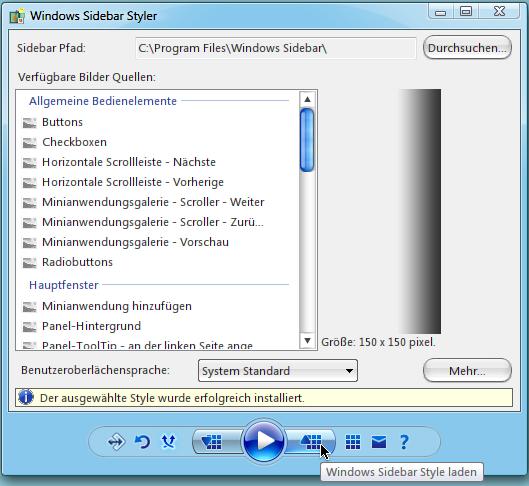Click the Hauptfenster group header
Screen dimensions: 529x486
click(64, 285)
